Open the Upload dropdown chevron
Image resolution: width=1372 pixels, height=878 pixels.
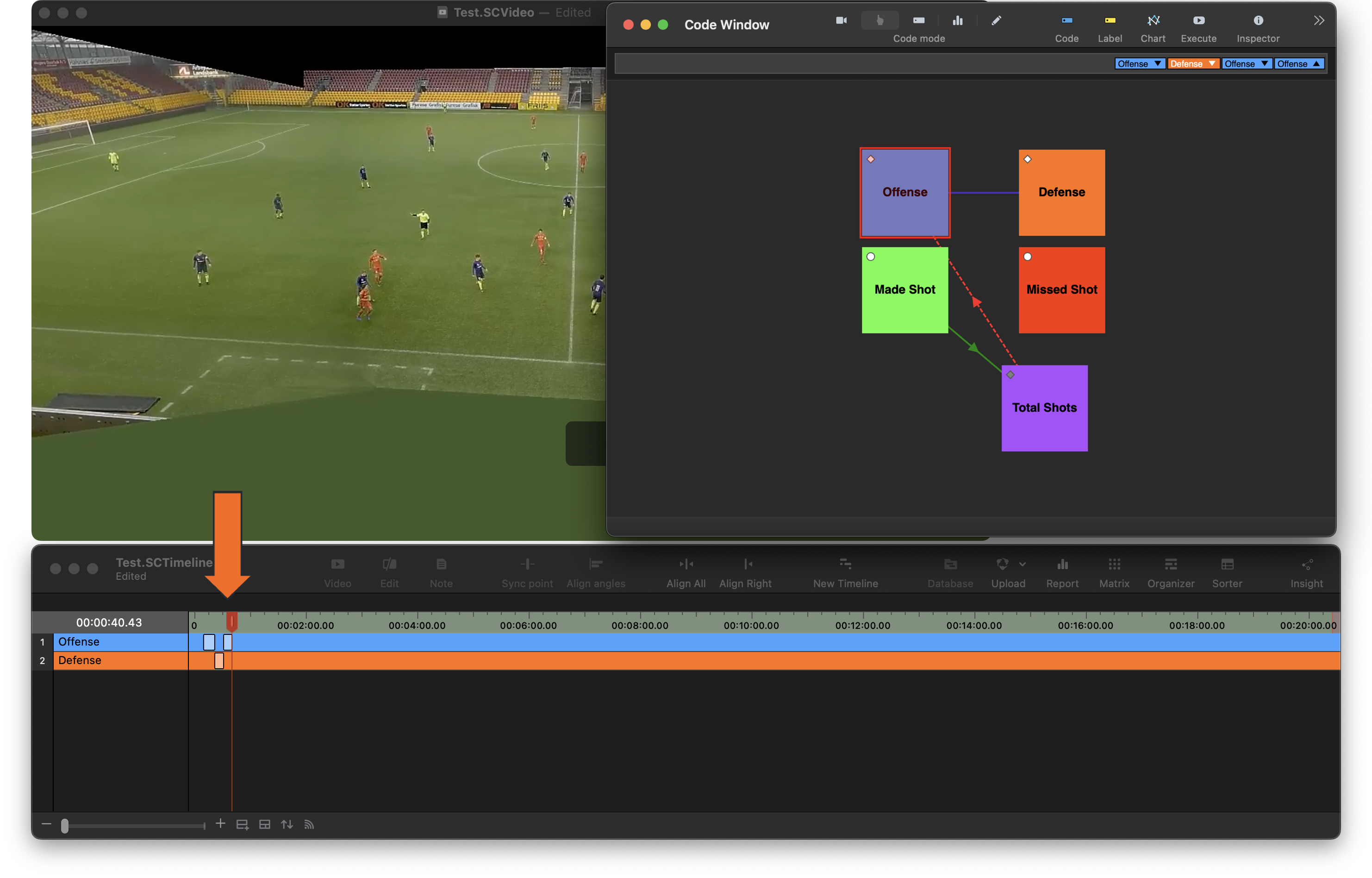point(1022,564)
